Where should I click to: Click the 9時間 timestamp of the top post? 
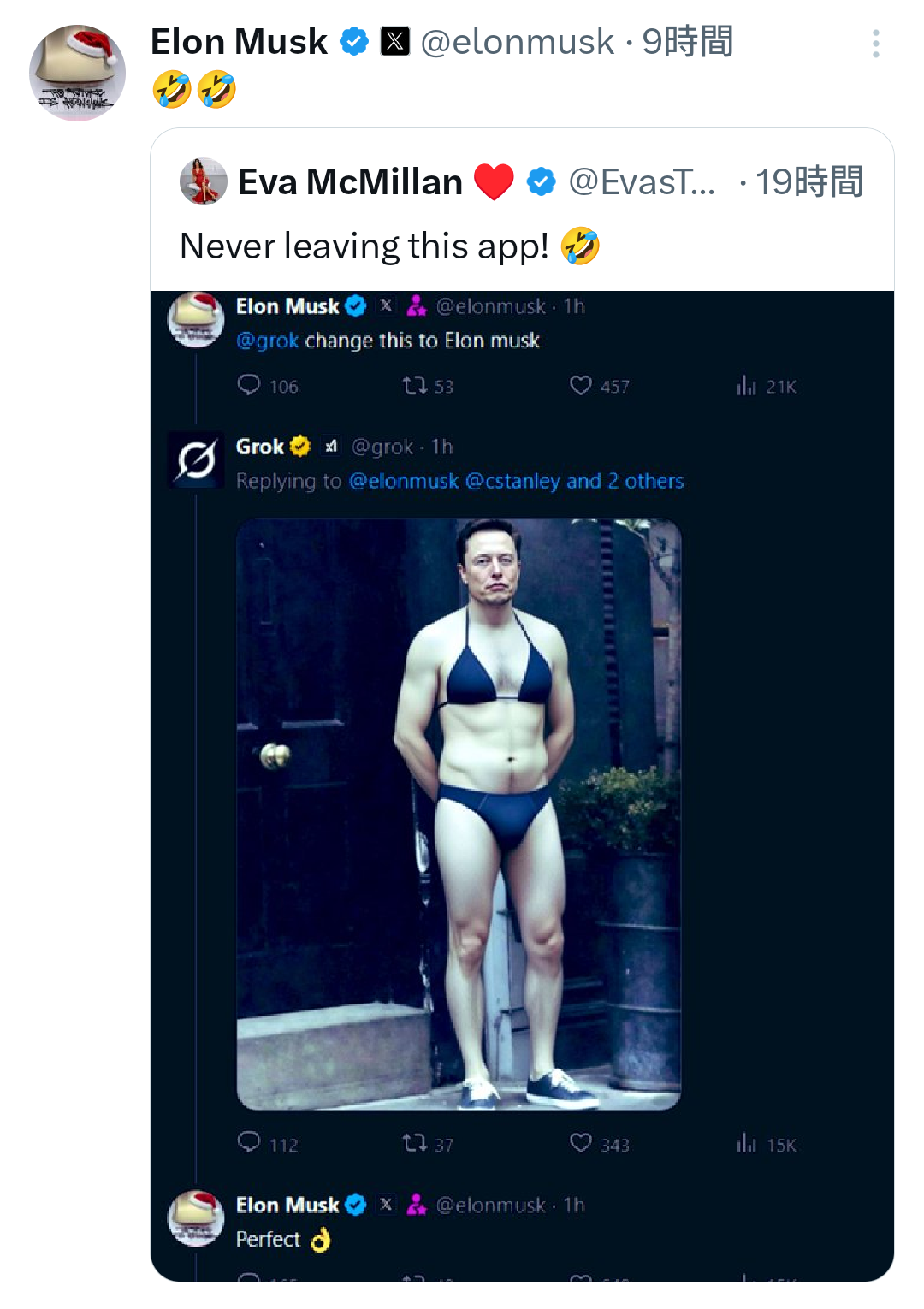point(688,41)
